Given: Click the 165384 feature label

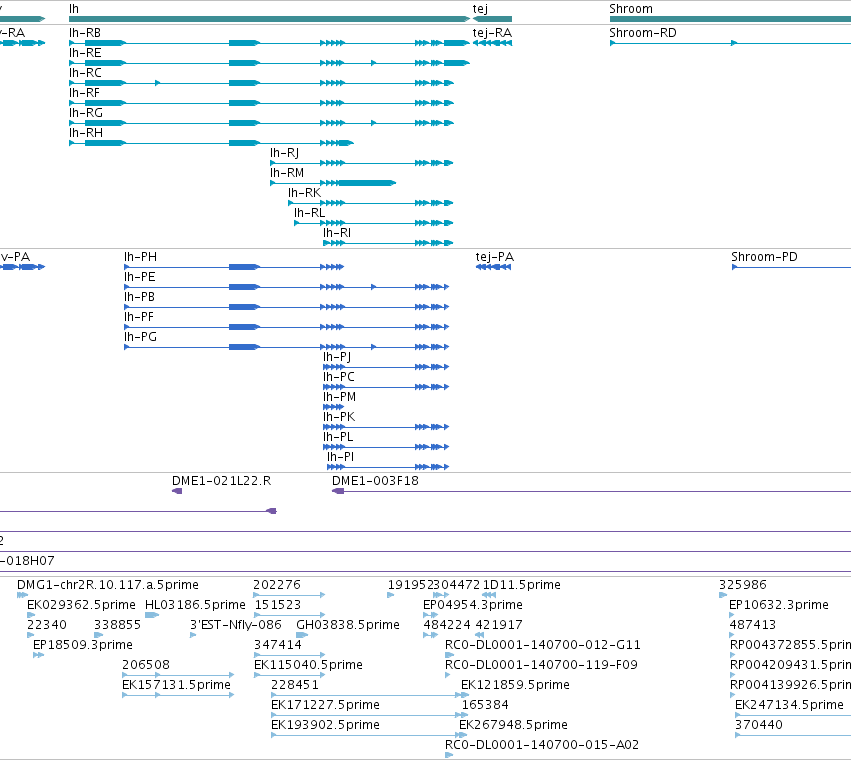Looking at the screenshot, I should (x=485, y=705).
